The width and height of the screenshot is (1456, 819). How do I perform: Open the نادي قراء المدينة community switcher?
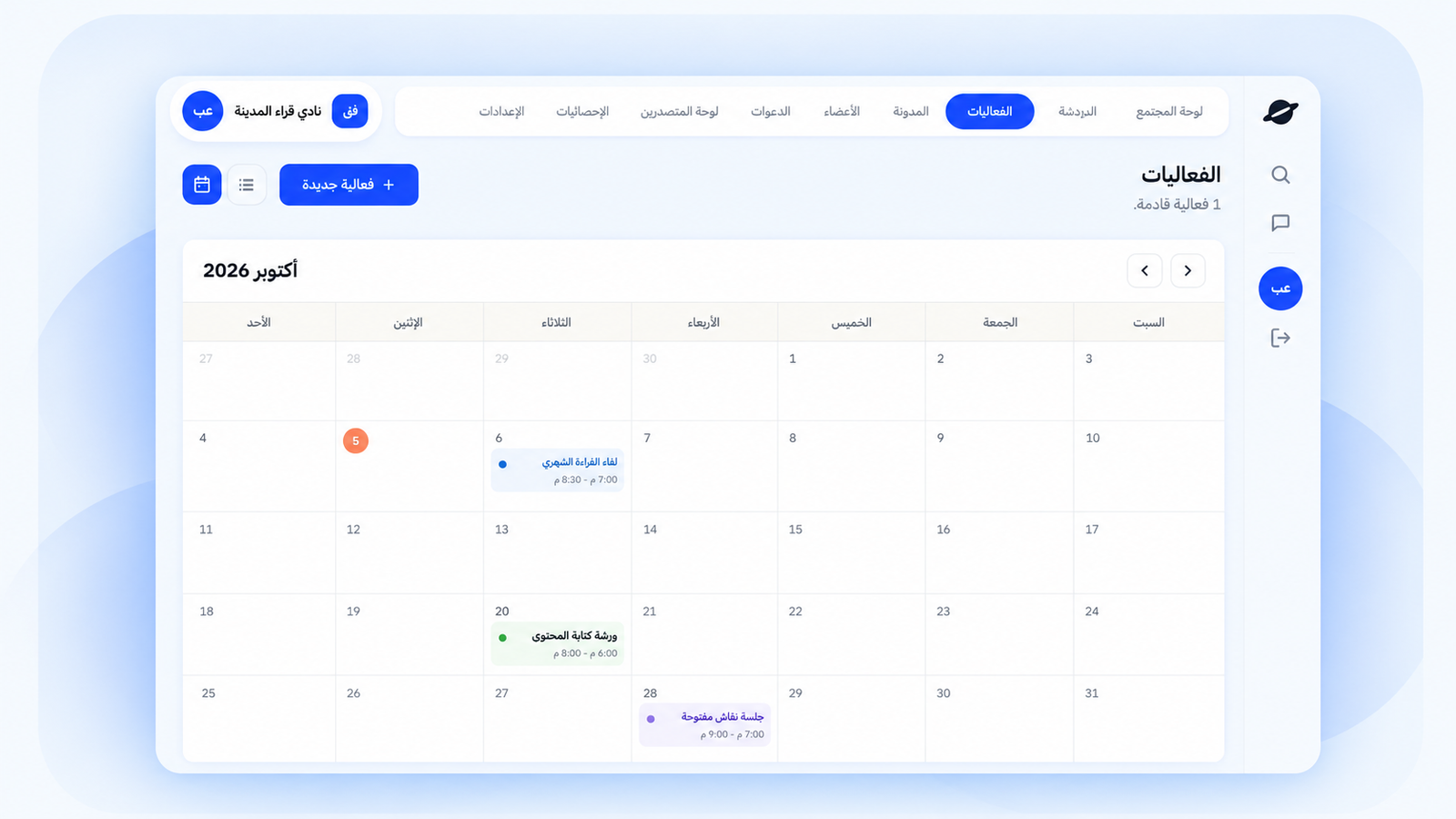[x=276, y=111]
